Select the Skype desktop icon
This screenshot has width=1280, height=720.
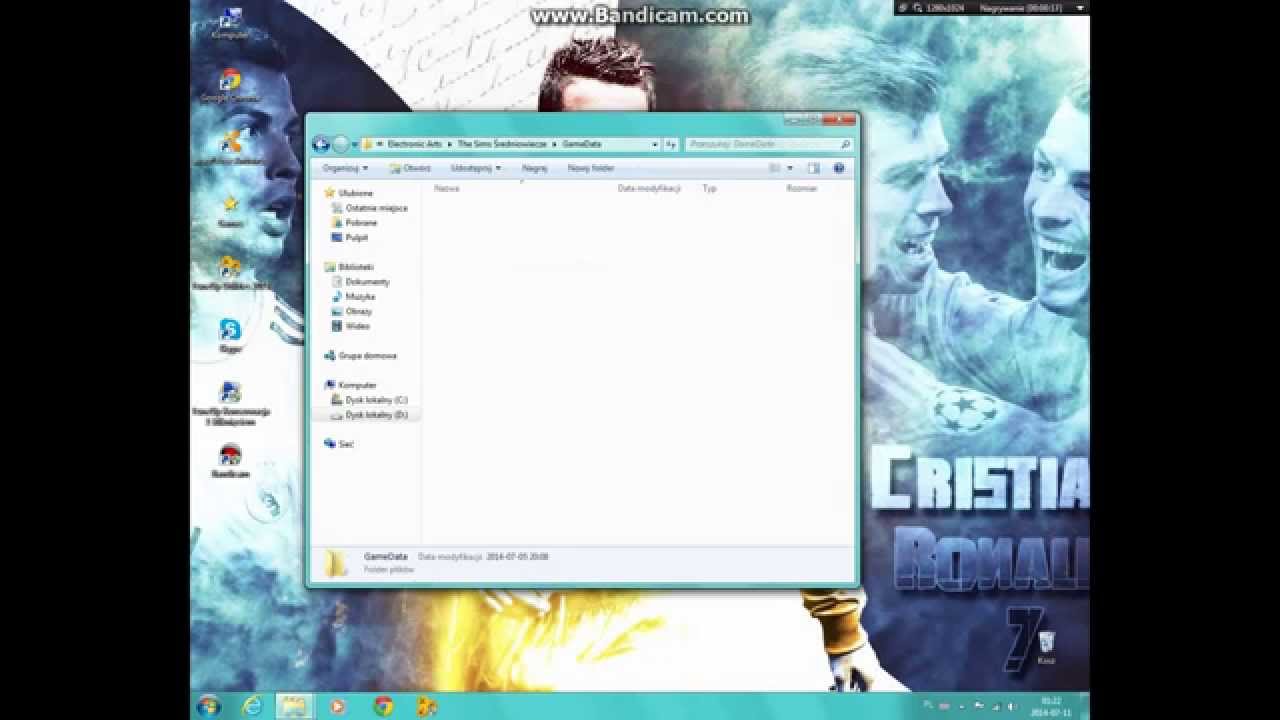tap(230, 336)
